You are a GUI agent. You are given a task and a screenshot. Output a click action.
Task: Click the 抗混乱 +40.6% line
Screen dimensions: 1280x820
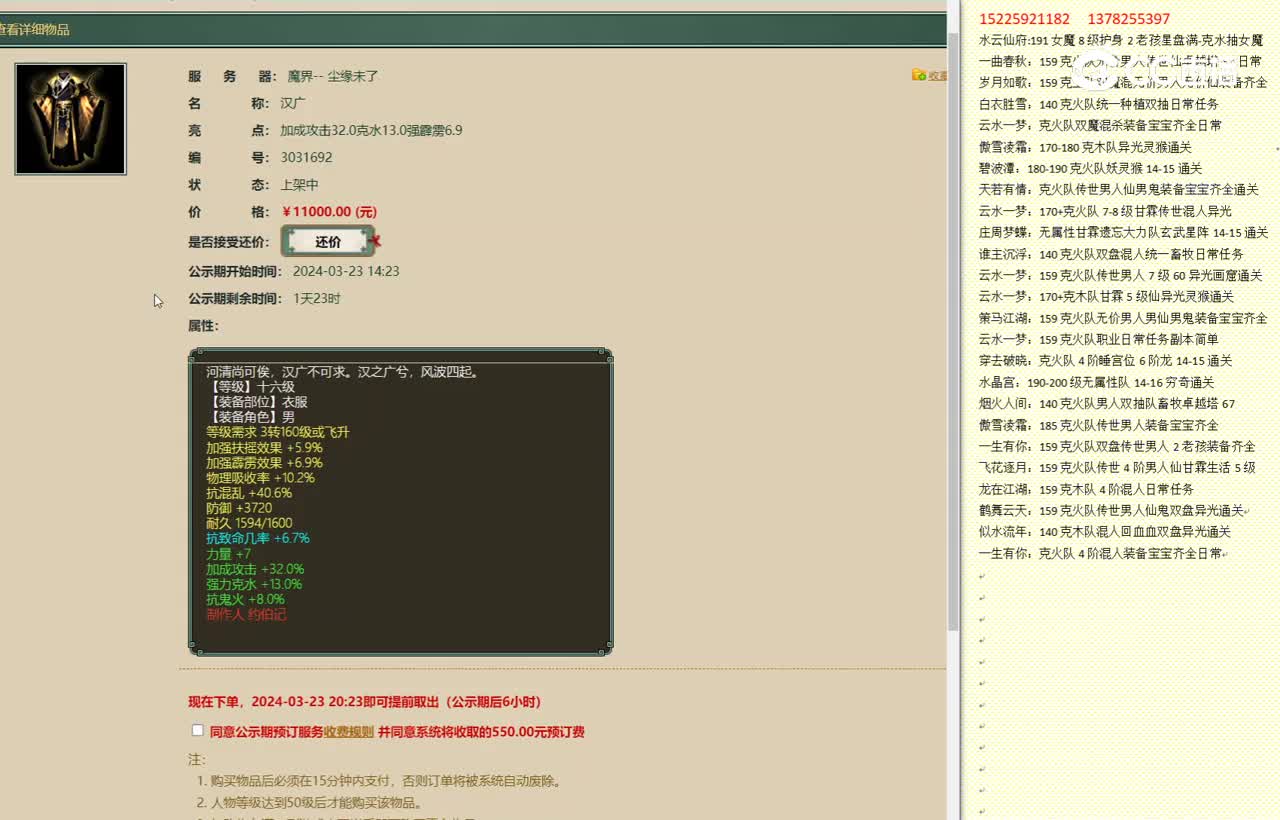[249, 493]
